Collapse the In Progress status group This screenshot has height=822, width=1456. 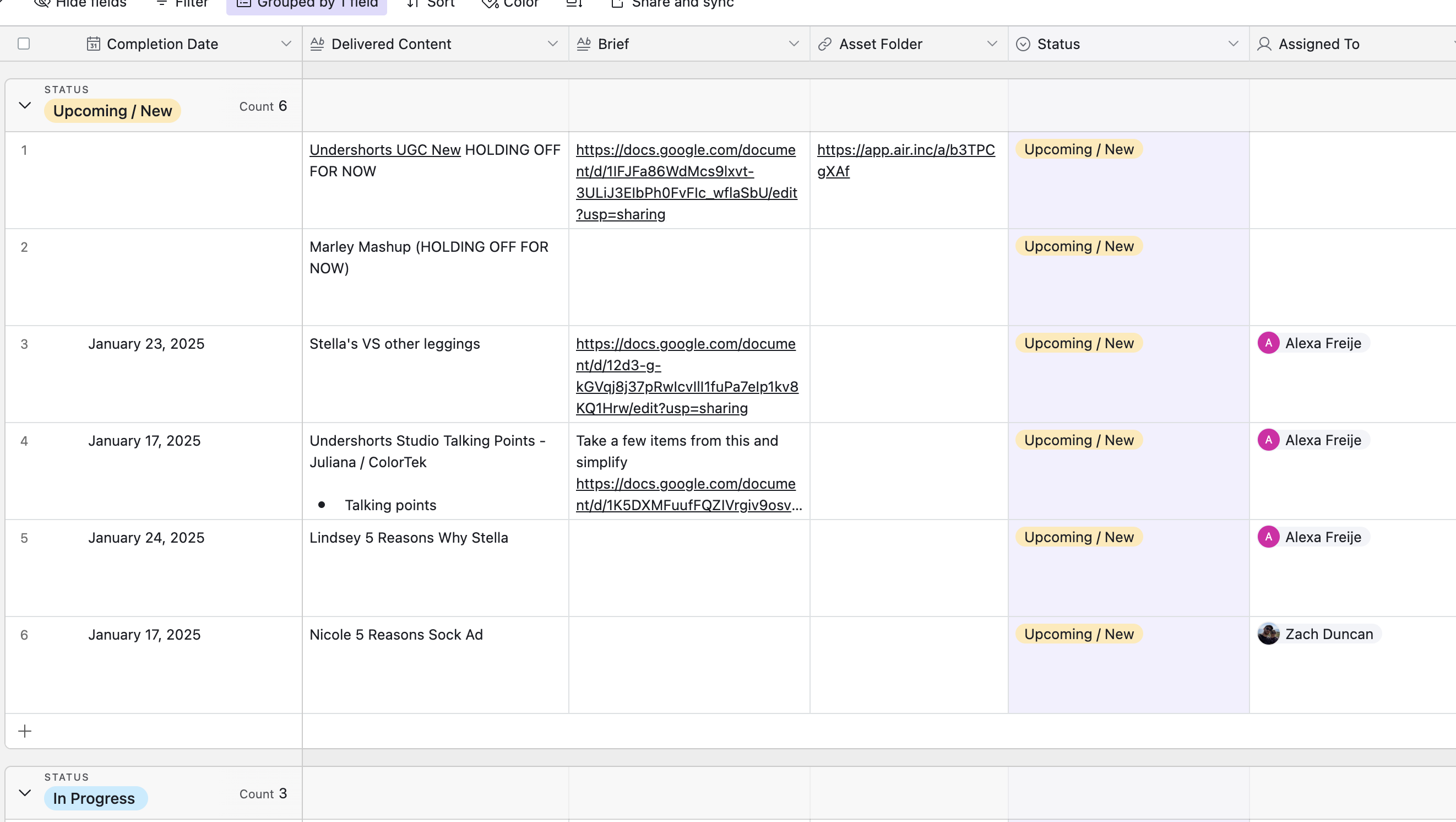point(24,793)
